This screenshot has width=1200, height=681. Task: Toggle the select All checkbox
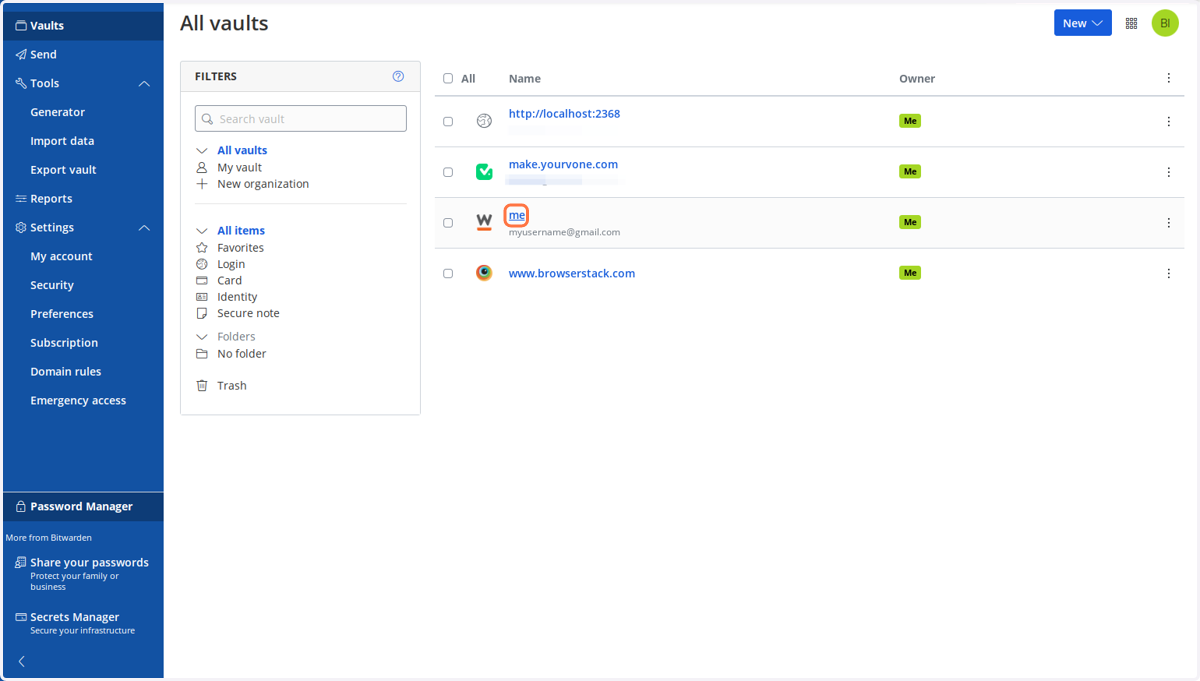(x=448, y=79)
